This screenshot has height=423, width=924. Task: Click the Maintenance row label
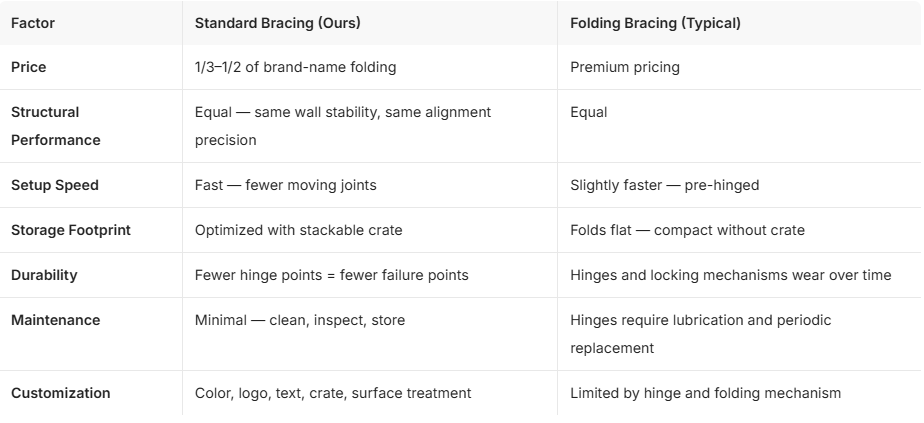tap(55, 320)
